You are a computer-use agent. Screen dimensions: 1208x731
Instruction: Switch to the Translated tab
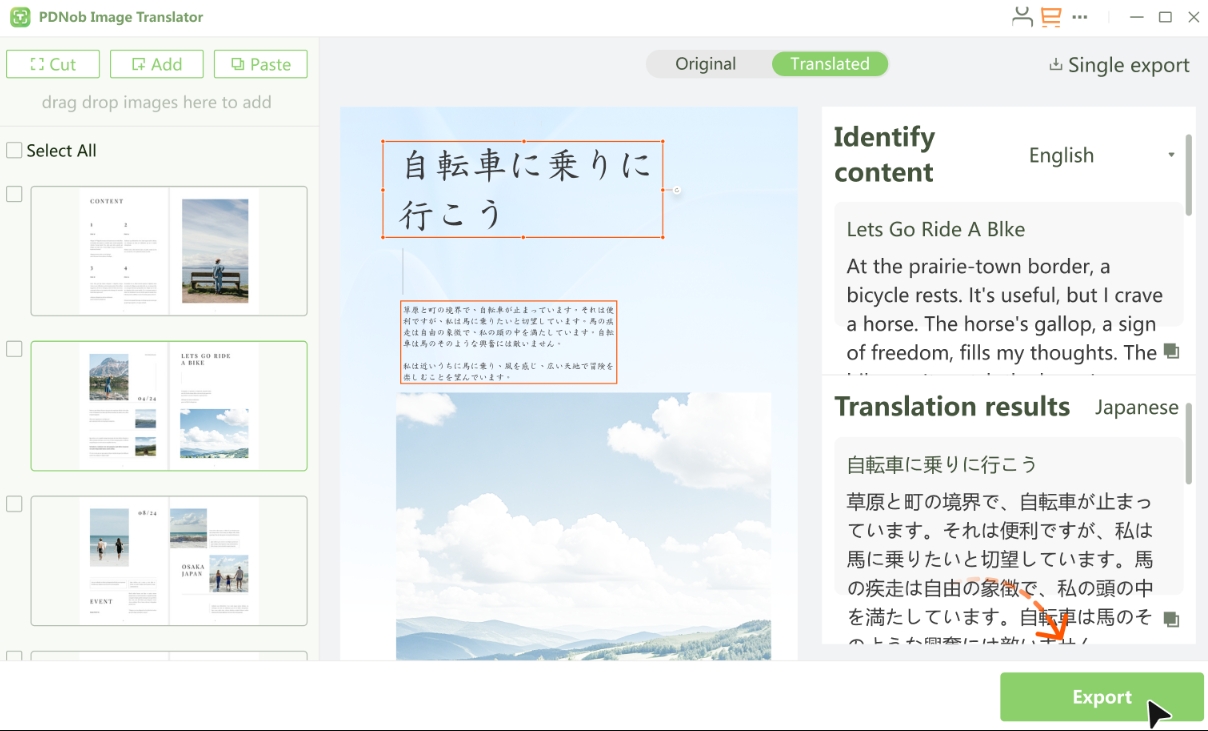coord(830,63)
